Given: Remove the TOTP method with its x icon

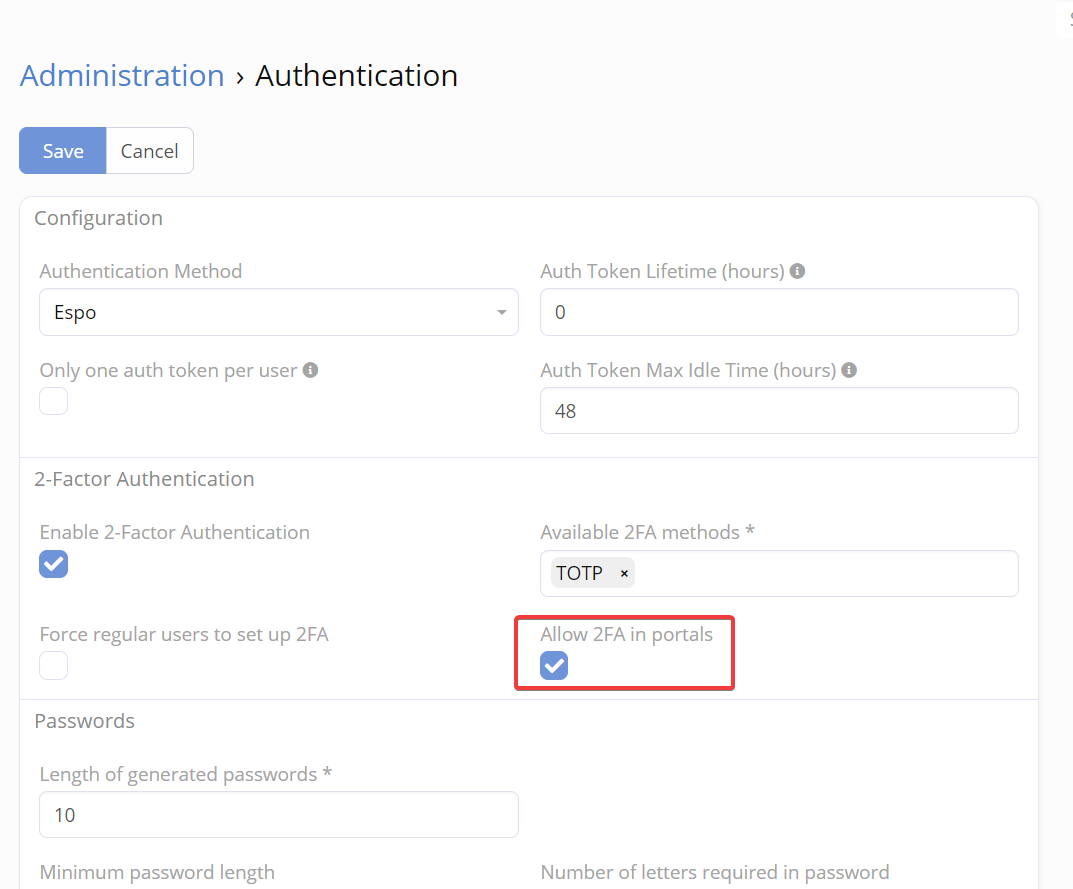Looking at the screenshot, I should [624, 574].
